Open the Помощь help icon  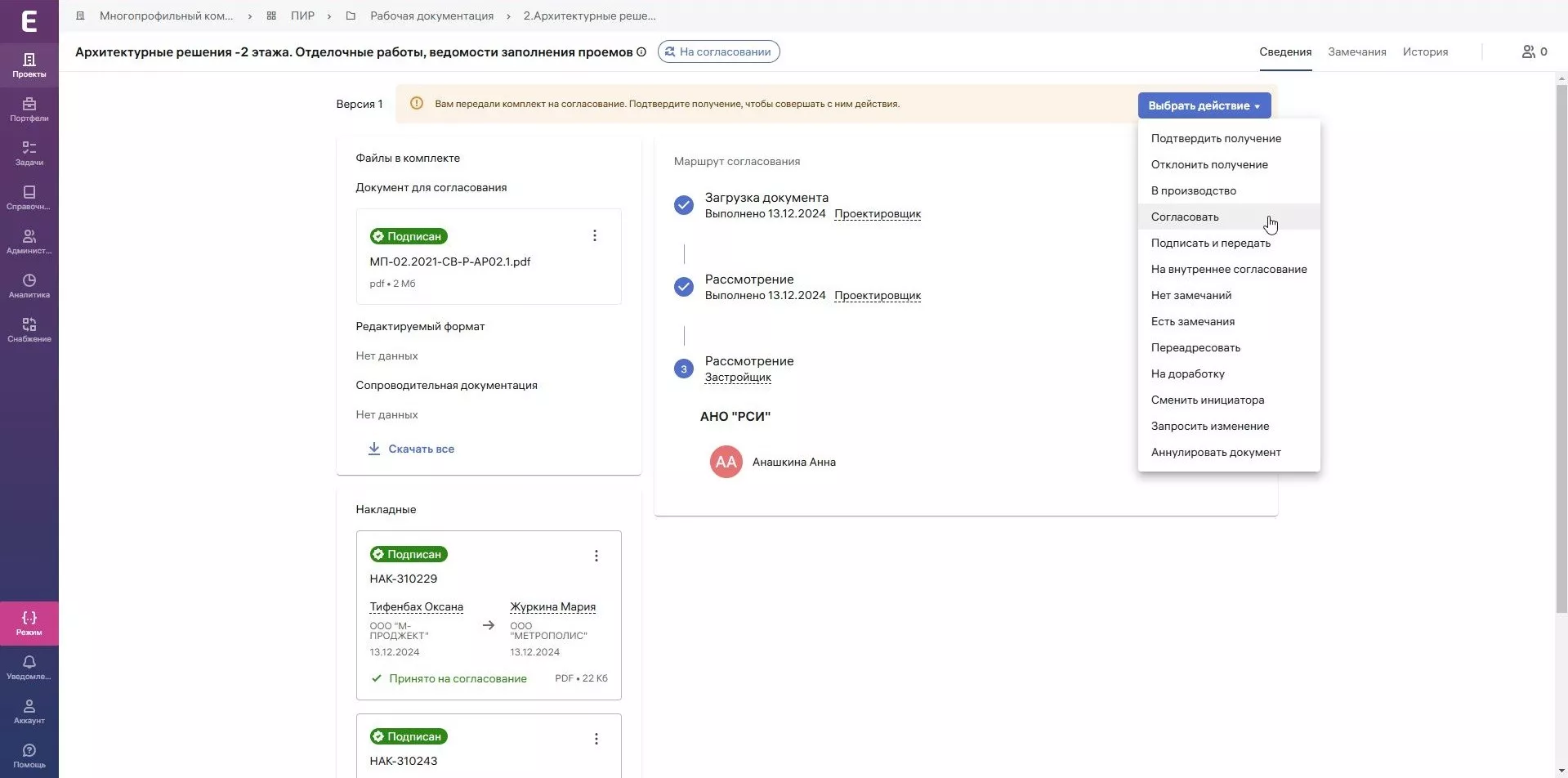[x=29, y=755]
